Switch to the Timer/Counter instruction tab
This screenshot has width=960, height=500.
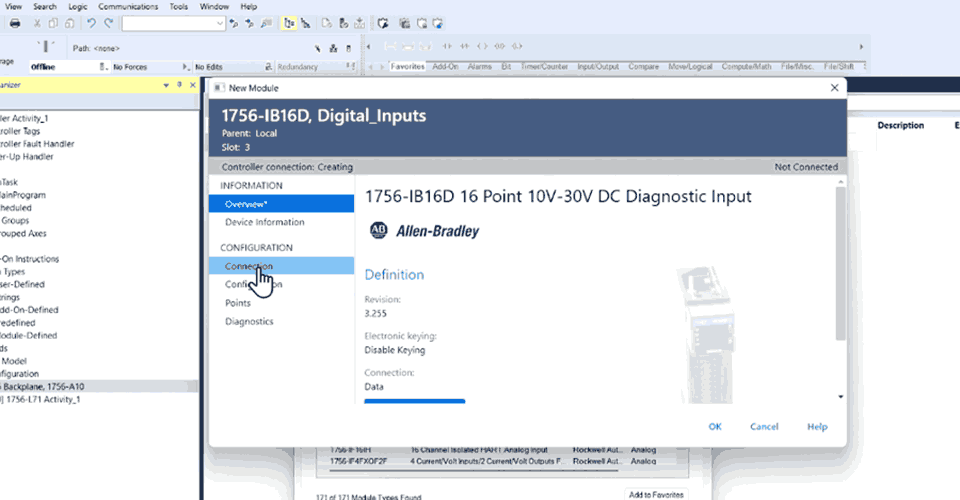545,67
